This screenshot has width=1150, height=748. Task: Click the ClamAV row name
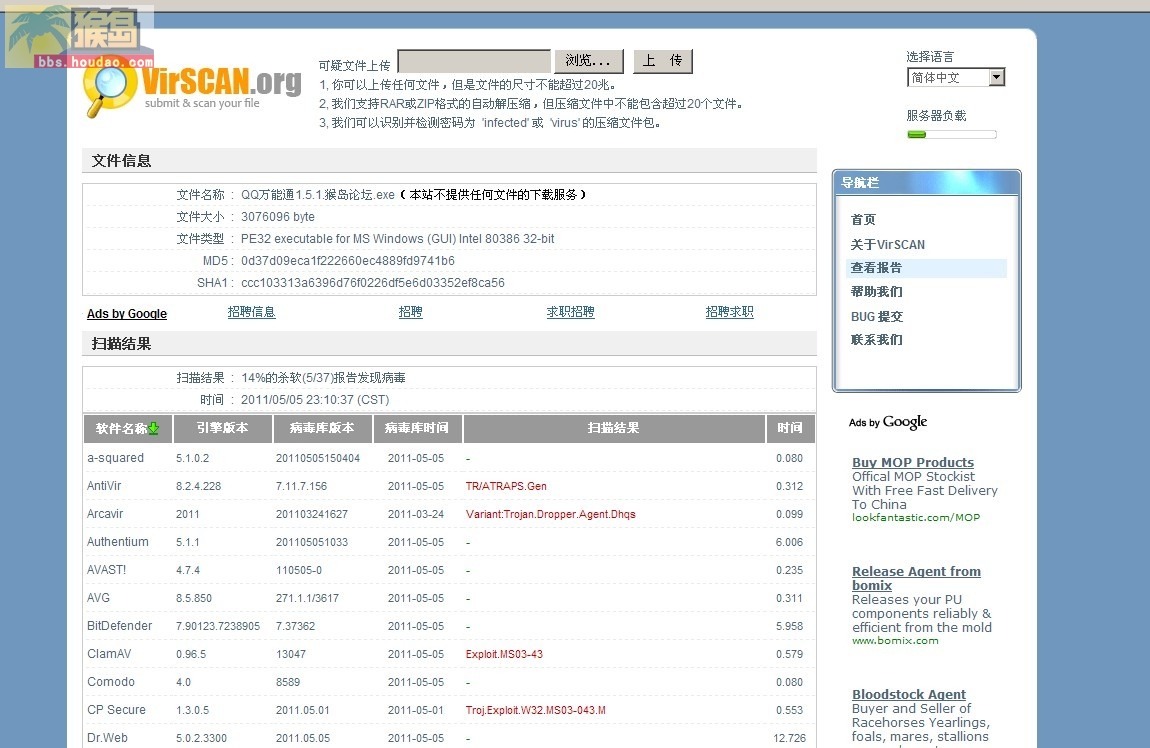[x=109, y=653]
